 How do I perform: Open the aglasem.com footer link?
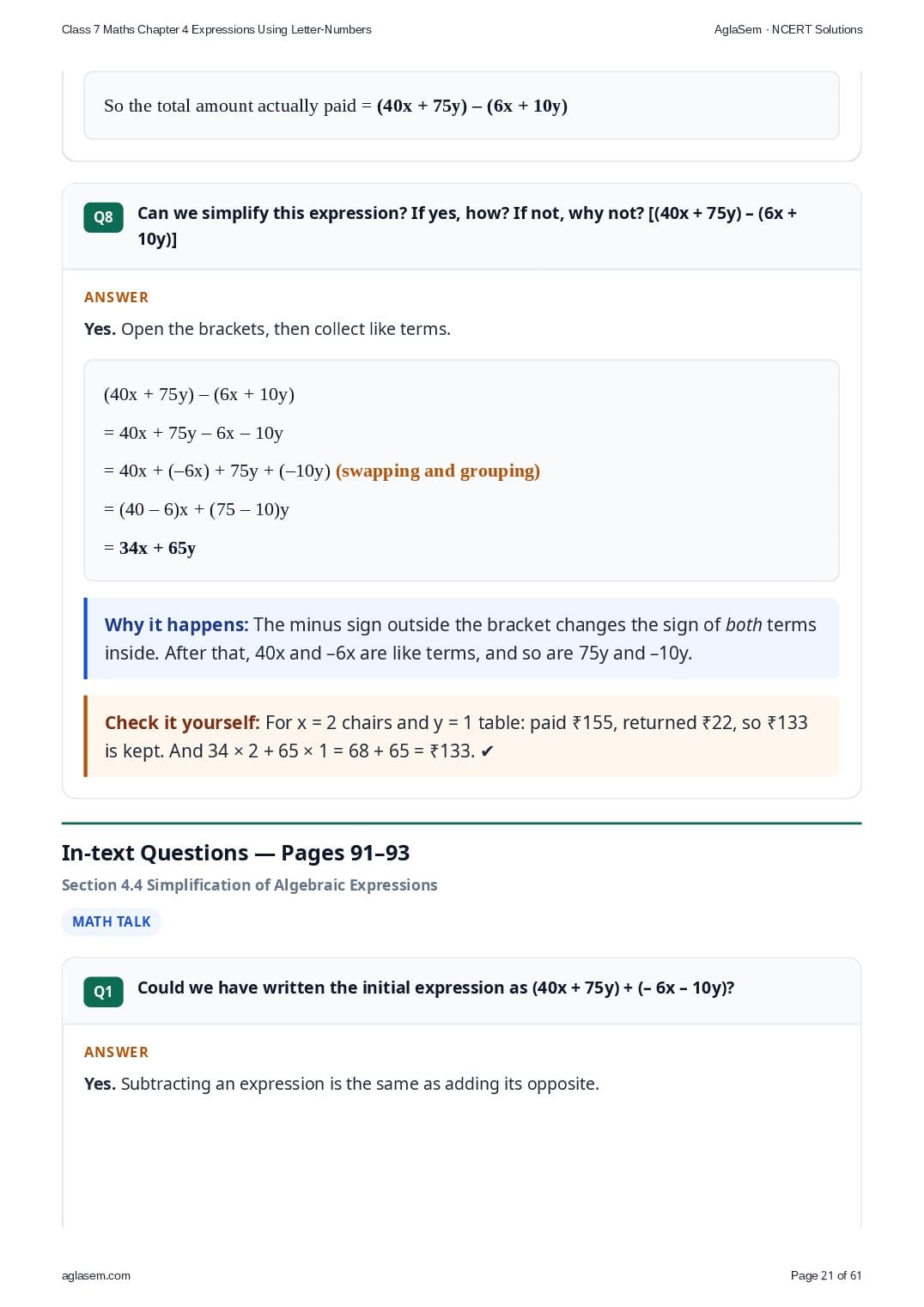96,1275
